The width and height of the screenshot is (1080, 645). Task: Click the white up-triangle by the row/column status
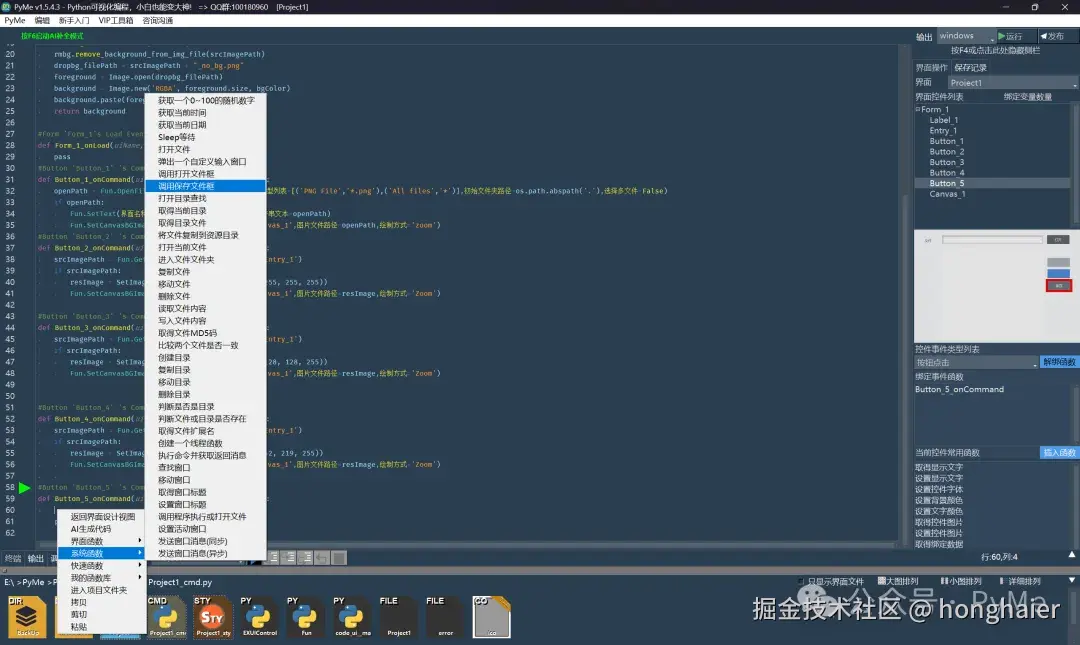(1072, 554)
